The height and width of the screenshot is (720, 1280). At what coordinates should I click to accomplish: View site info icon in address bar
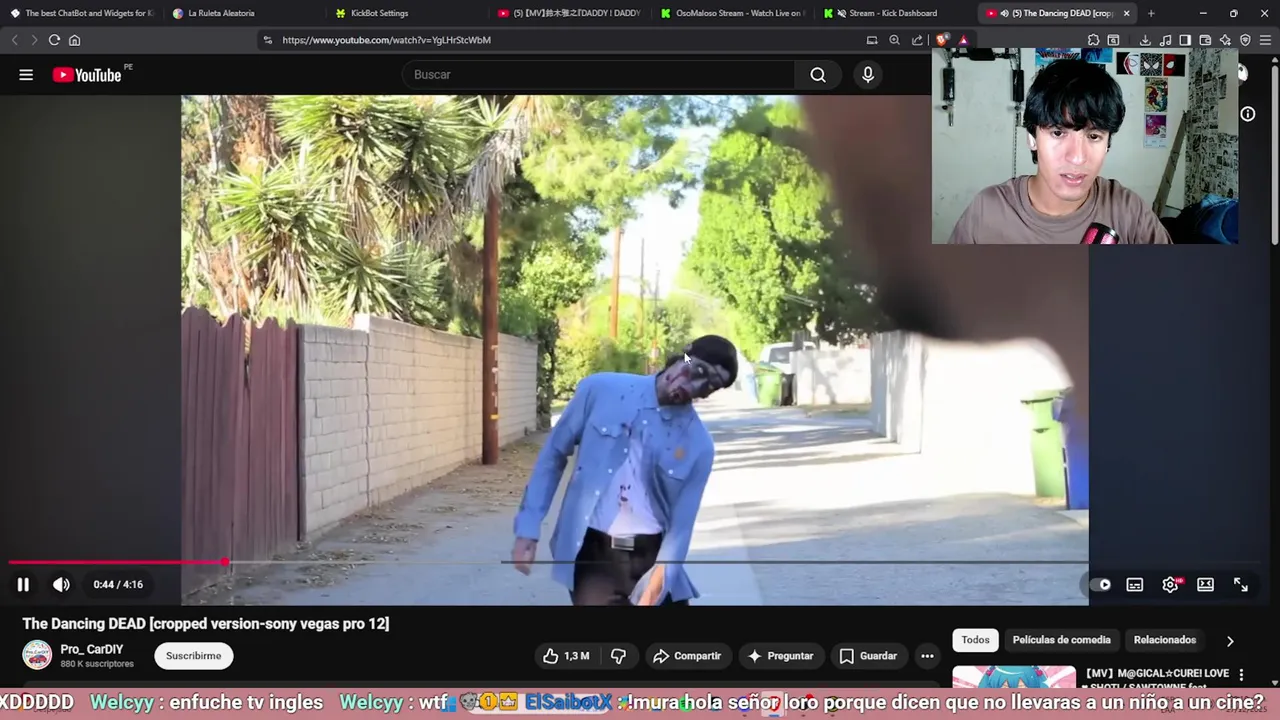click(x=267, y=40)
